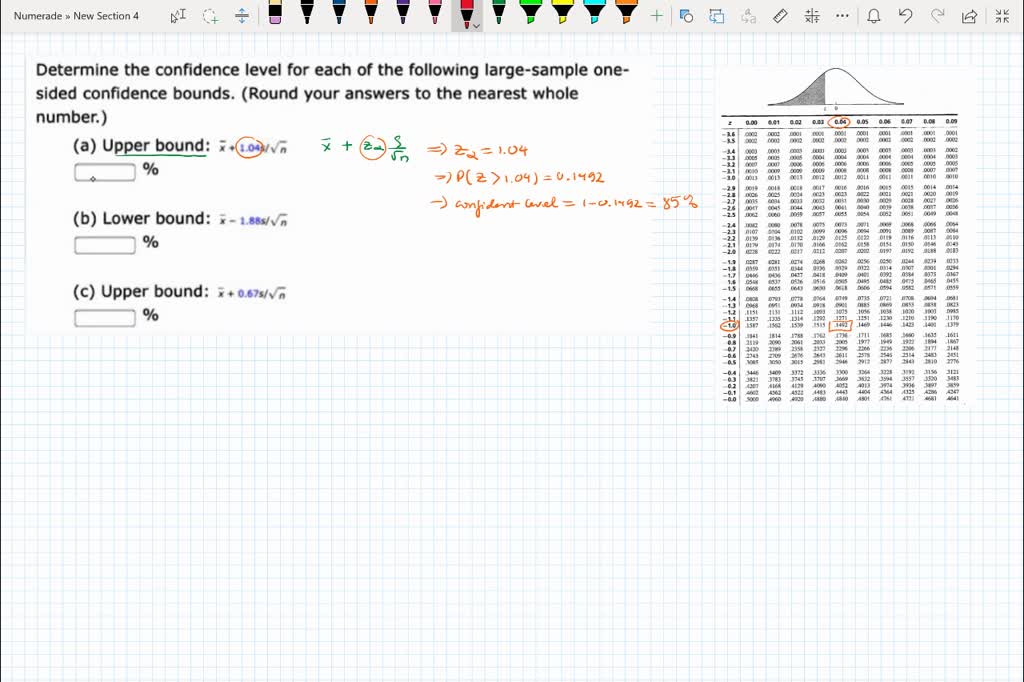1024x682 pixels.
Task: Open the ruler tool
Action: coord(779,16)
